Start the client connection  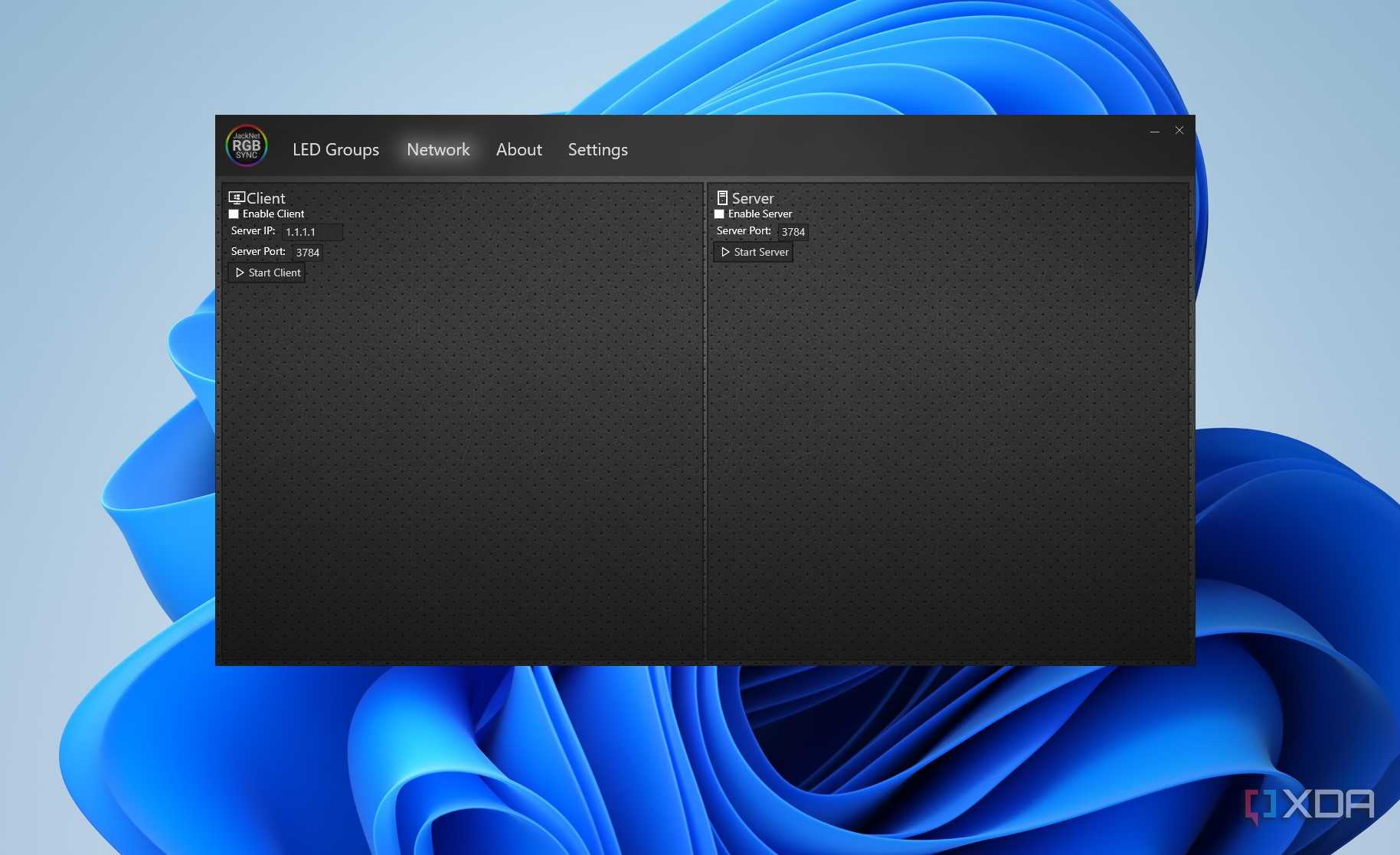(267, 272)
